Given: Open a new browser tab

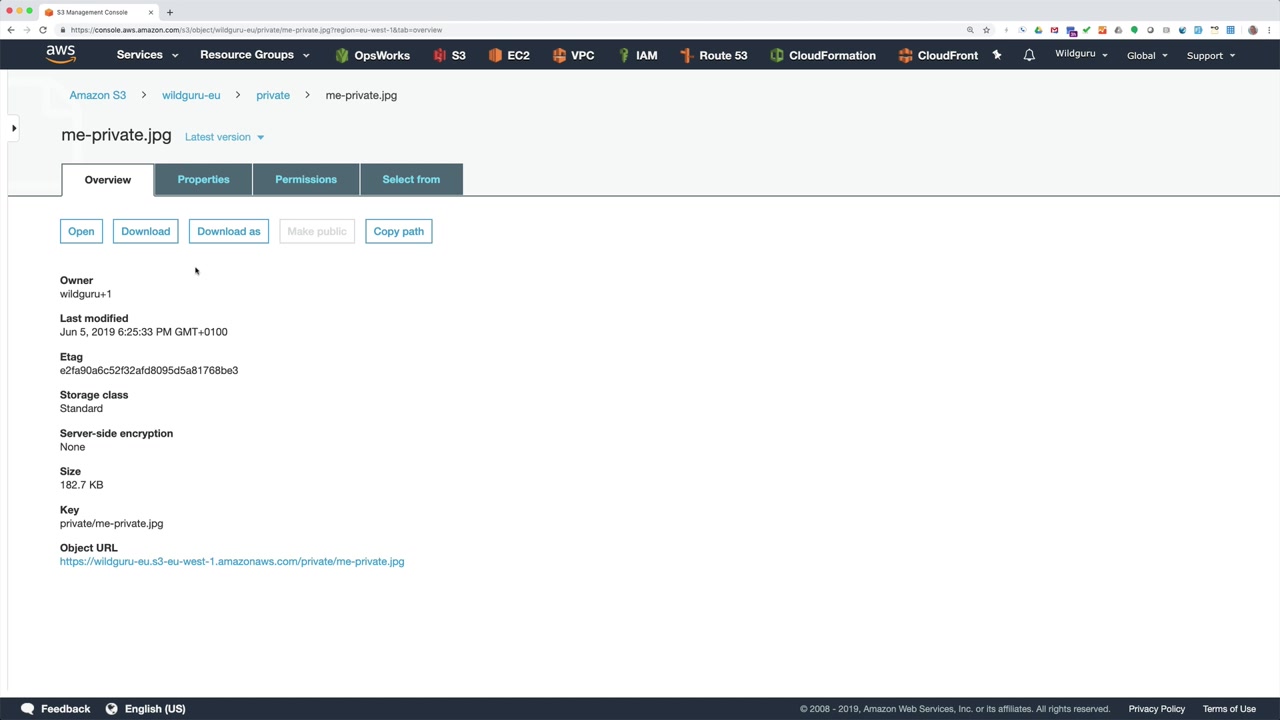Looking at the screenshot, I should (170, 12).
